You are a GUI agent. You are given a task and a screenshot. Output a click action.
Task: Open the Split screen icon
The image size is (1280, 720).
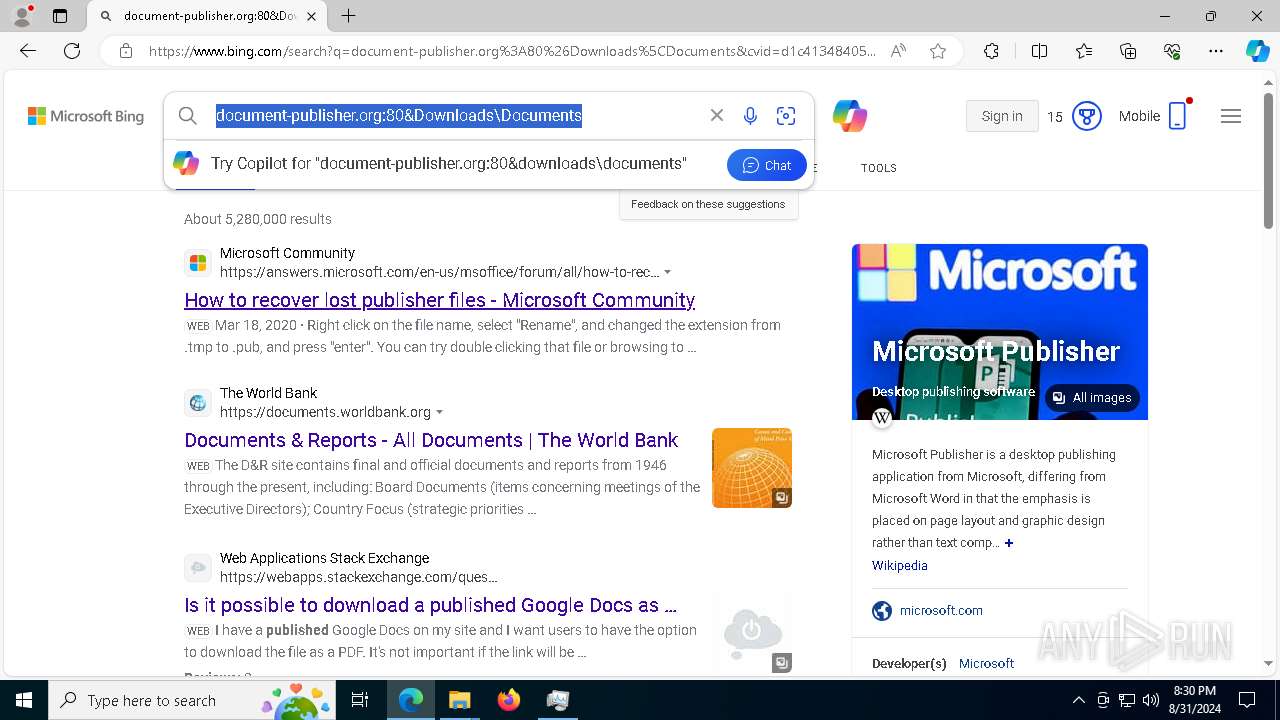(x=1039, y=51)
